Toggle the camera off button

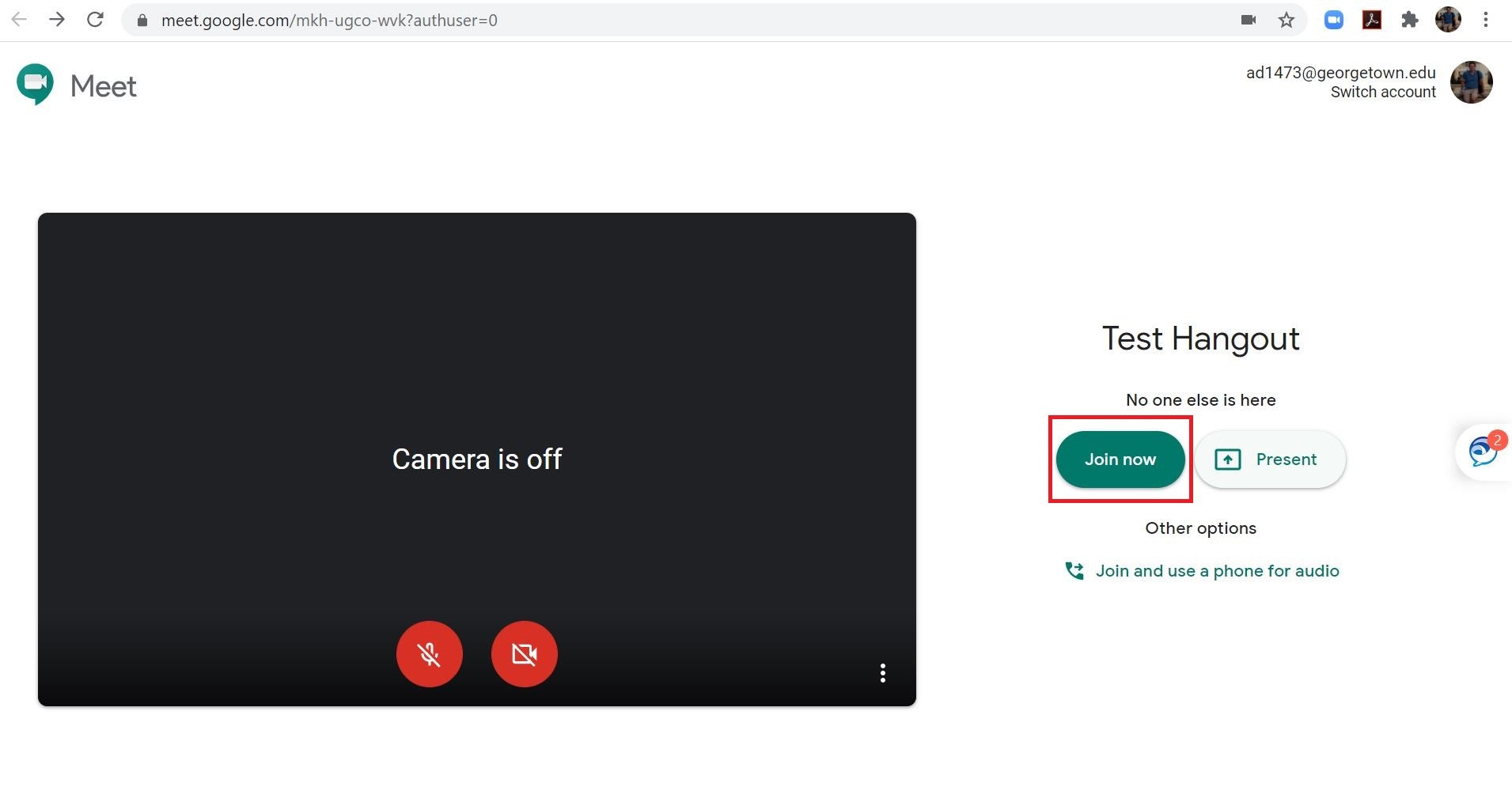point(524,654)
